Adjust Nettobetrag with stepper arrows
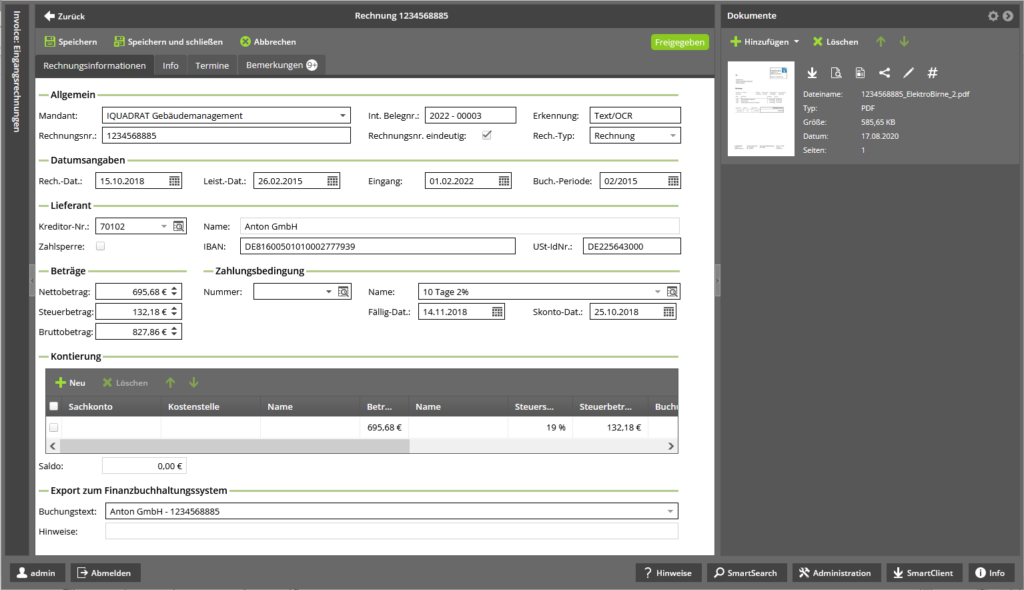 [174, 291]
